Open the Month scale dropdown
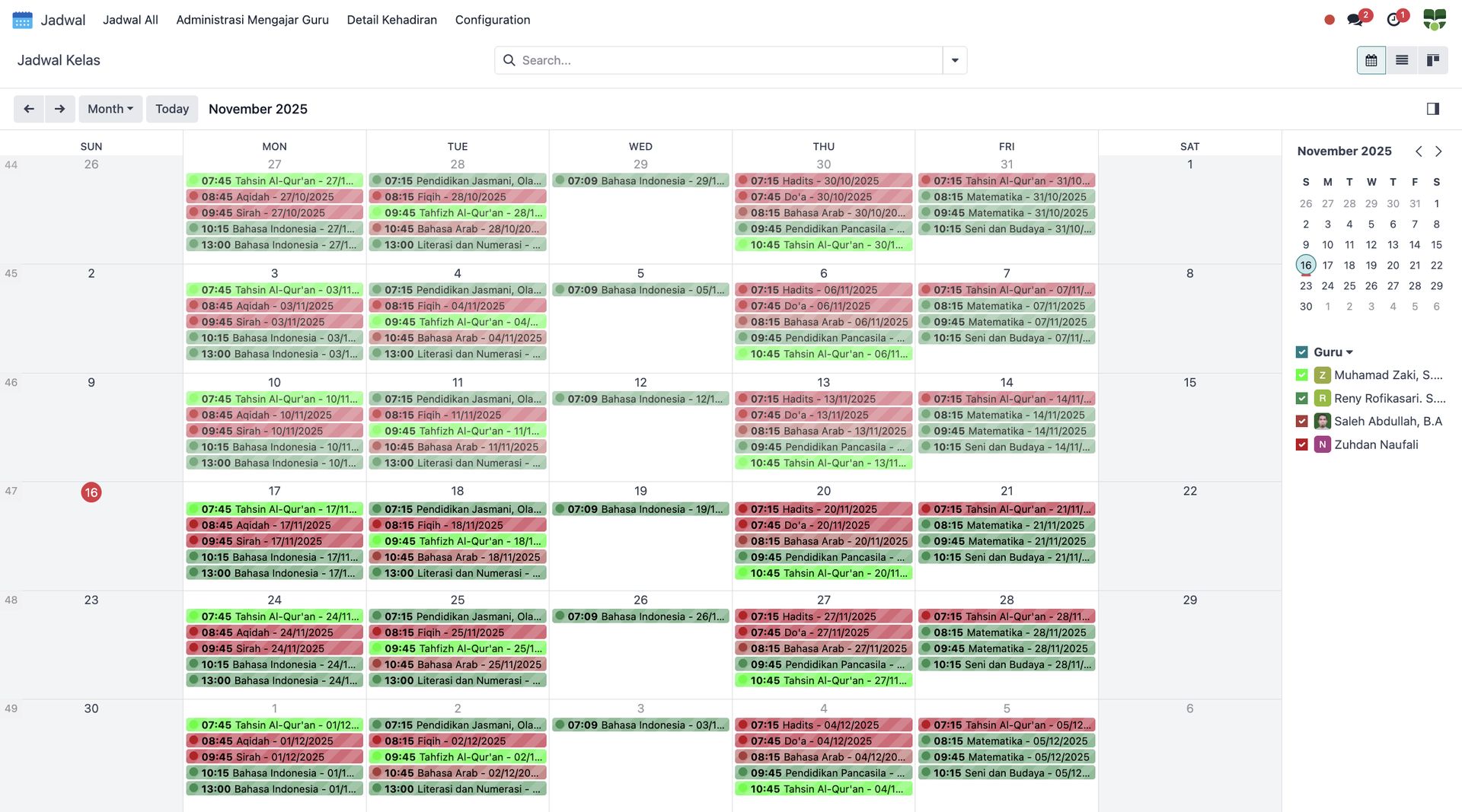The image size is (1462, 812). (x=110, y=109)
